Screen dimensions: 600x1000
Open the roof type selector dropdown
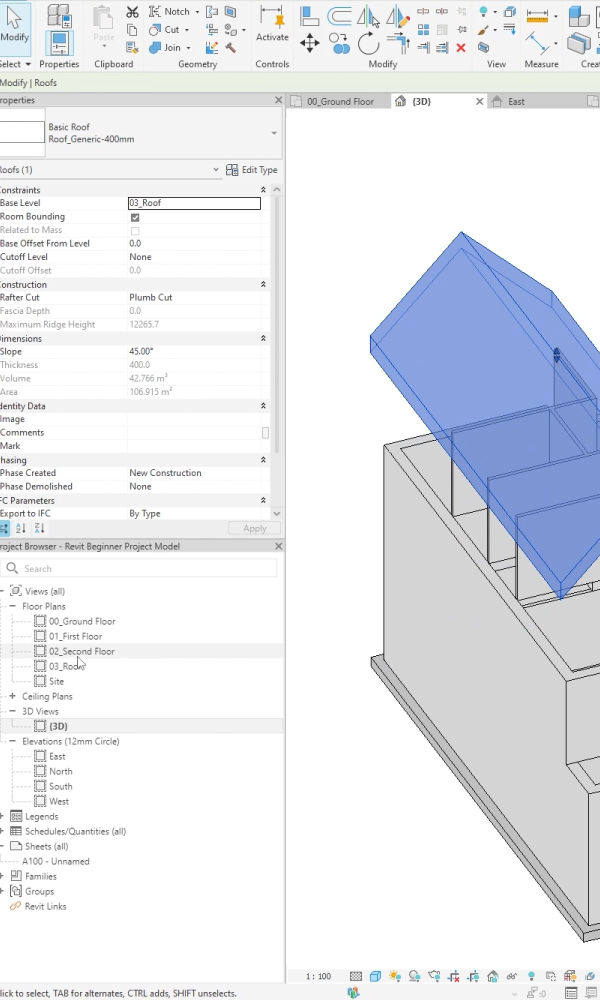(x=273, y=133)
